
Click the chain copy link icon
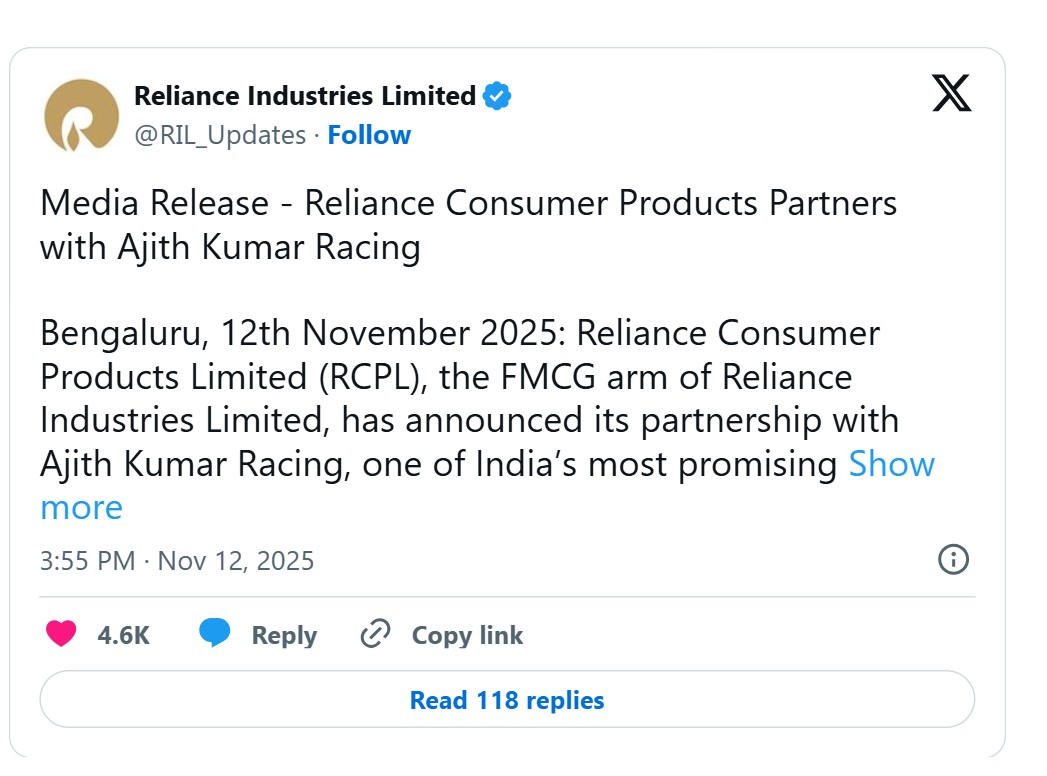(x=374, y=634)
